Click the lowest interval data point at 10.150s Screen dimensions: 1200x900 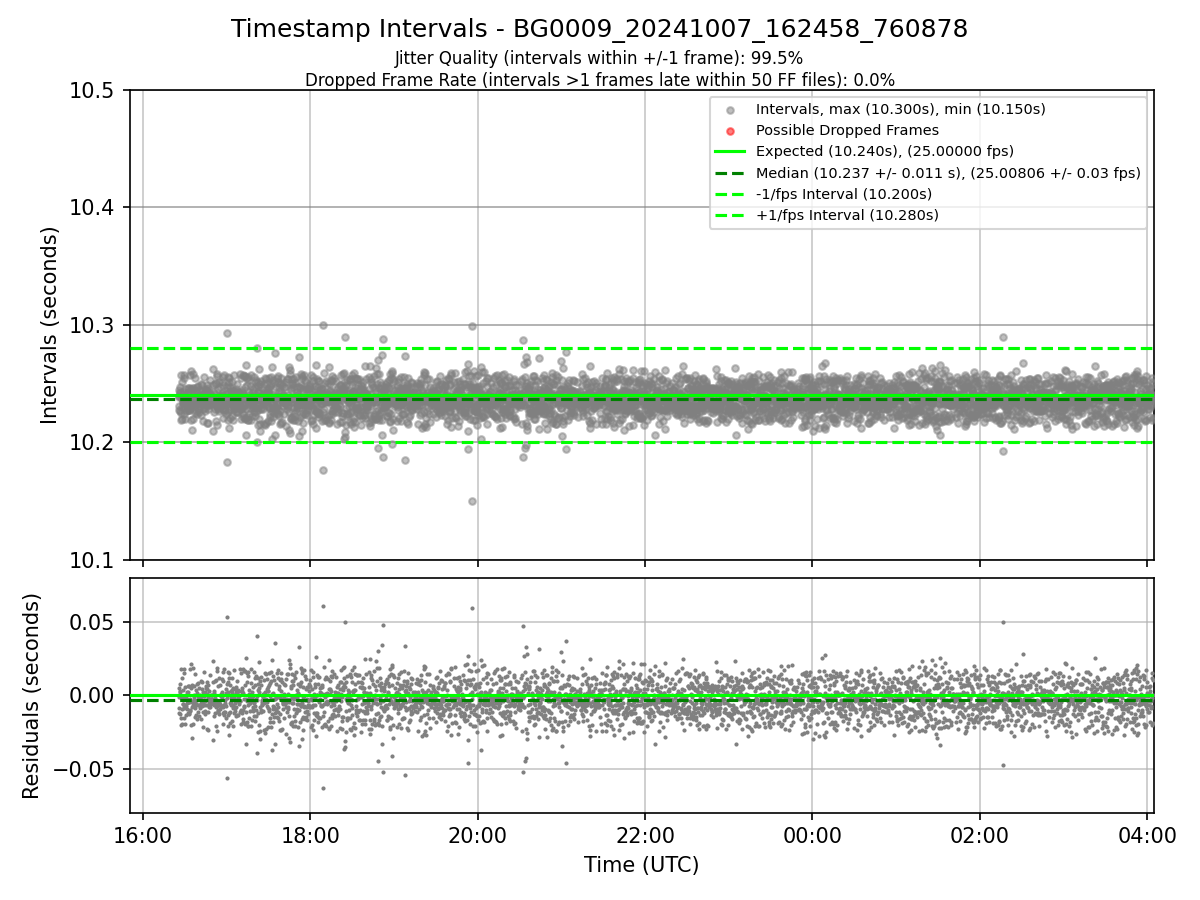coord(472,501)
